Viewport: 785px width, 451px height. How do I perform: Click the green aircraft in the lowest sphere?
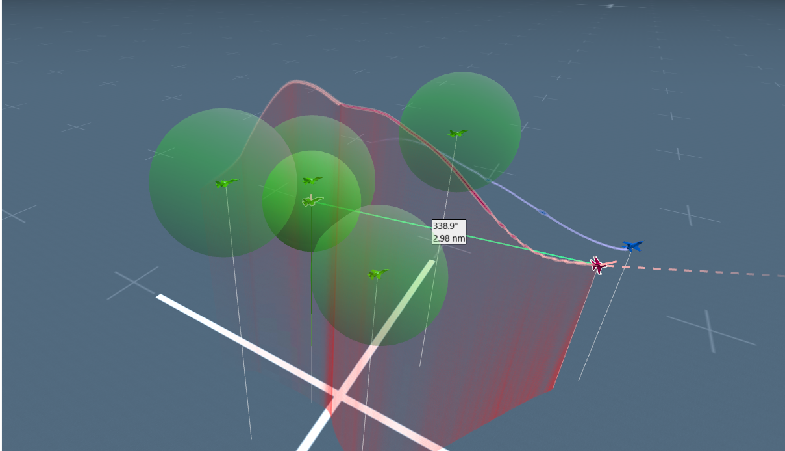(x=378, y=274)
